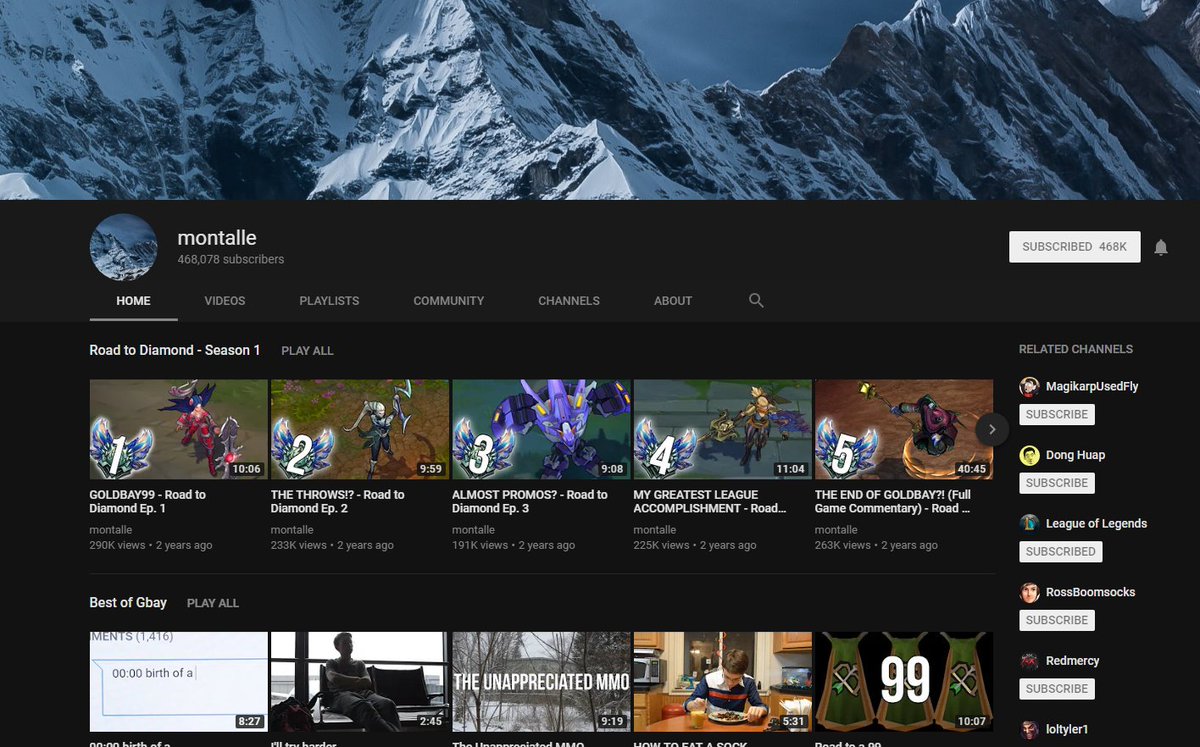Open Road to Diamond Ep. 1 thumbnail
This screenshot has width=1200, height=747.
coord(179,429)
